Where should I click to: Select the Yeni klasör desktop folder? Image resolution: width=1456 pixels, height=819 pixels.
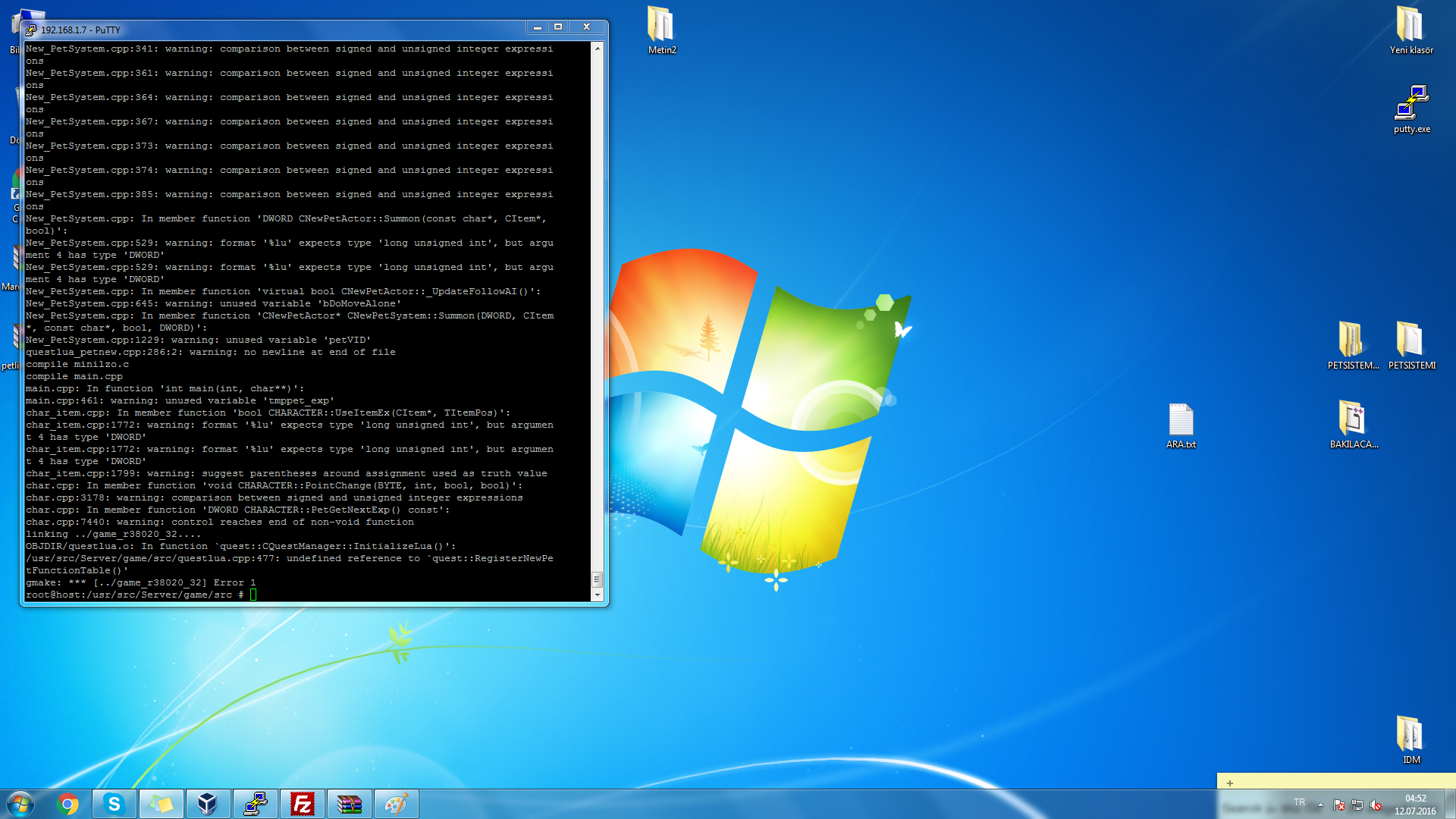click(1410, 30)
